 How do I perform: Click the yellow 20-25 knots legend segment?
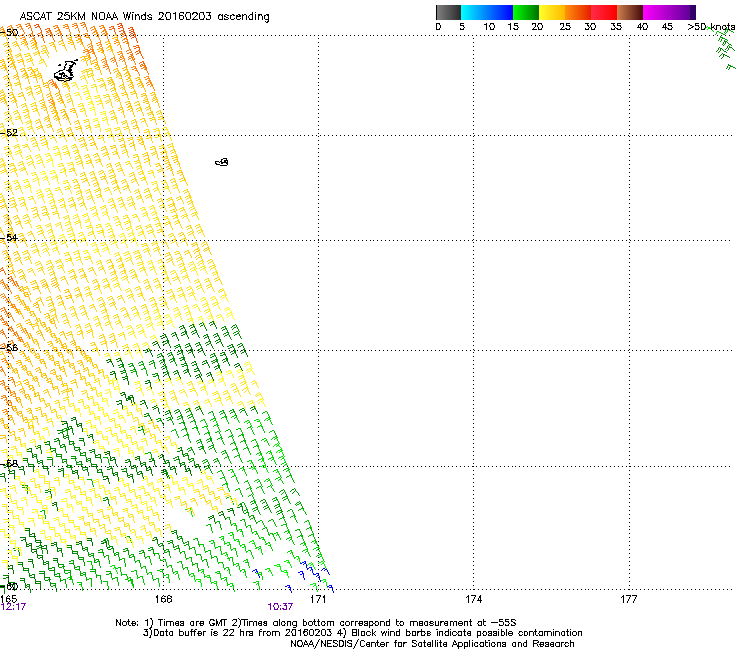(x=552, y=12)
